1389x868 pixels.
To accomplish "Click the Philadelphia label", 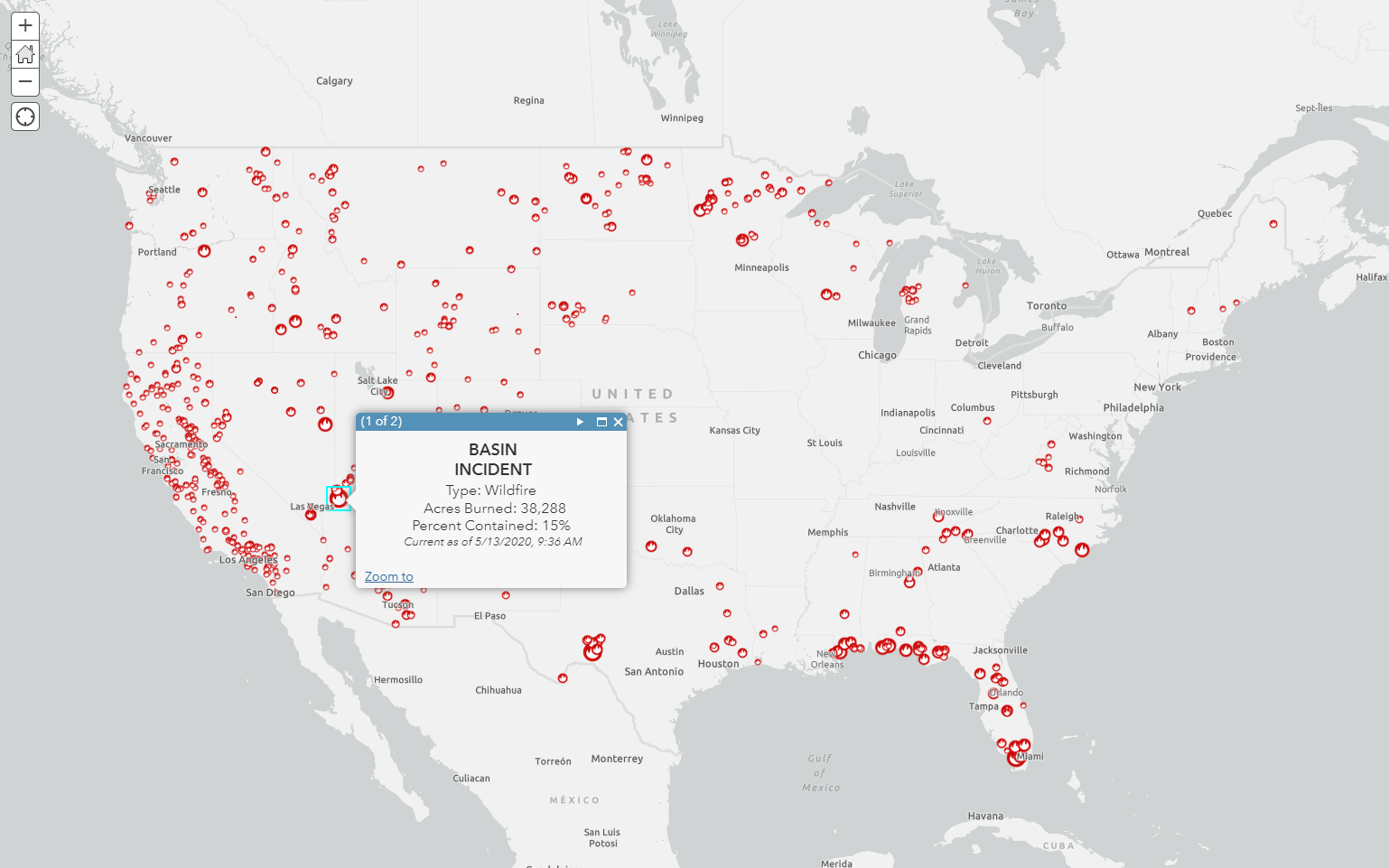I will 1133,408.
